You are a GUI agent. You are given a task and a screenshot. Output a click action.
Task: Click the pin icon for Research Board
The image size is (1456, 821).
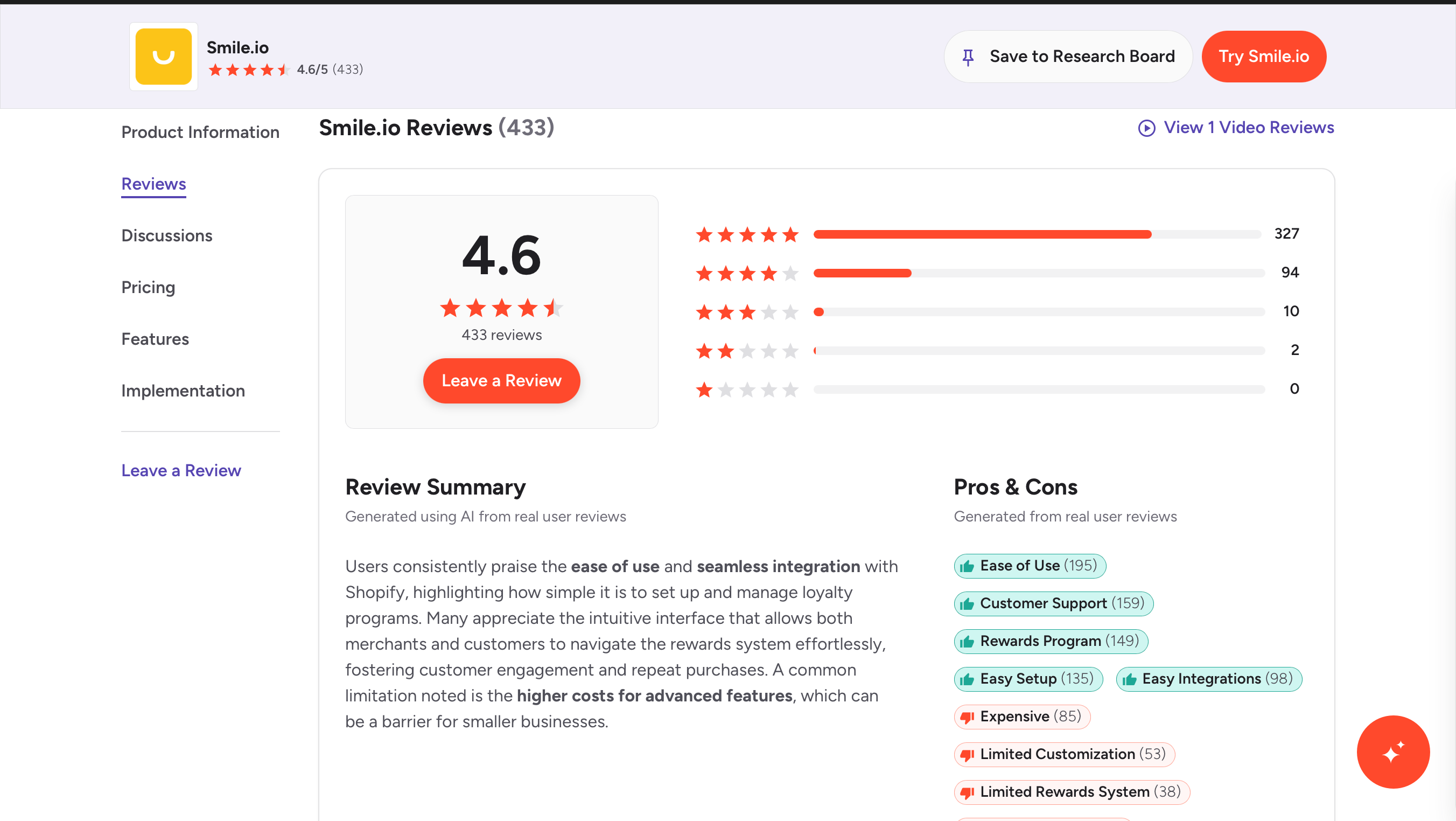click(x=968, y=57)
